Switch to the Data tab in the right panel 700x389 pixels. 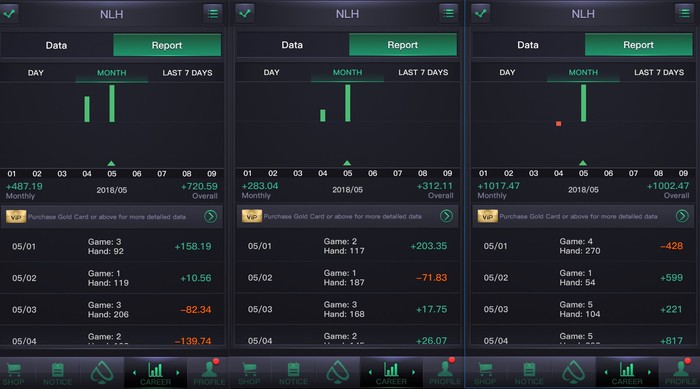[528, 45]
